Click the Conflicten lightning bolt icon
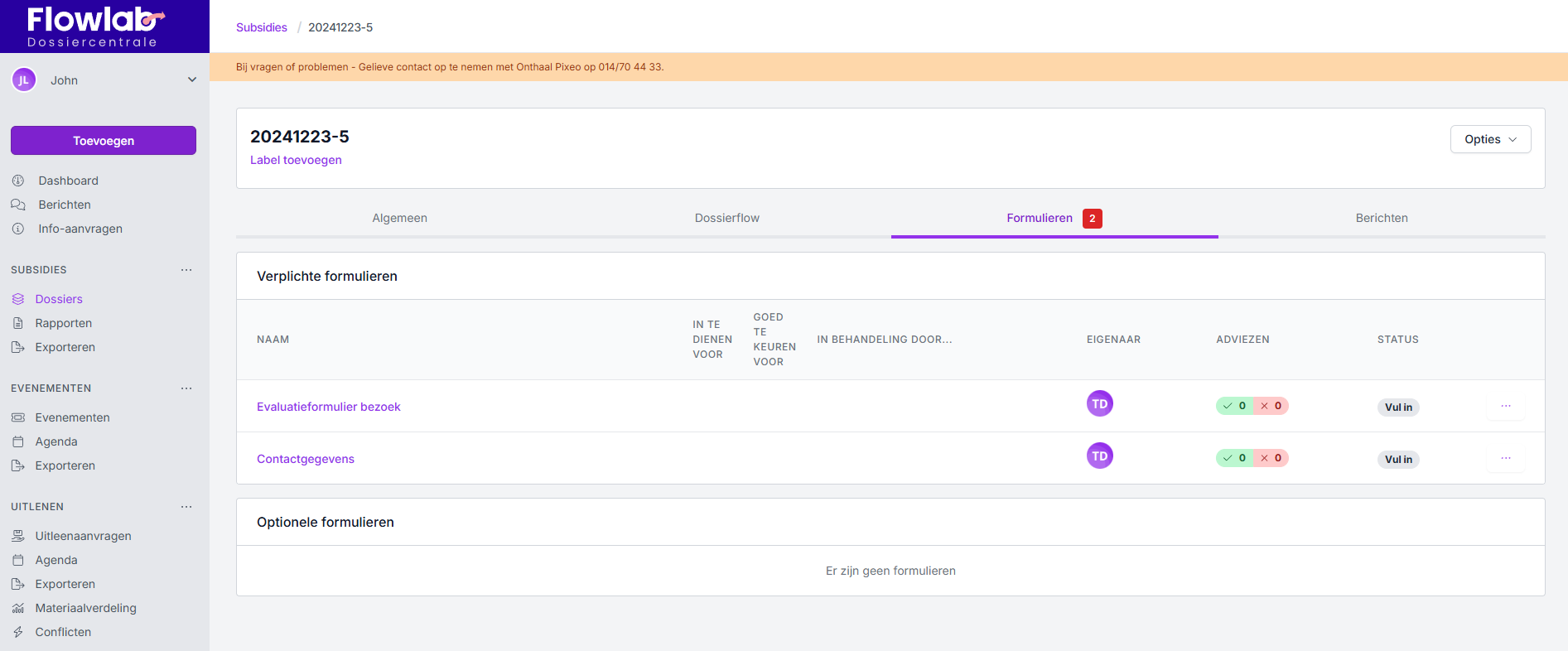1568x651 pixels. click(18, 632)
